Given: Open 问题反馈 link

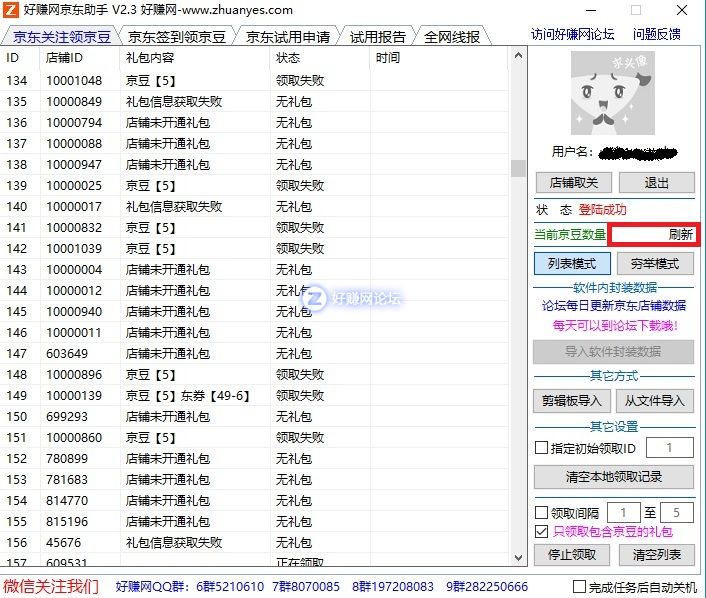Looking at the screenshot, I should tap(656, 34).
